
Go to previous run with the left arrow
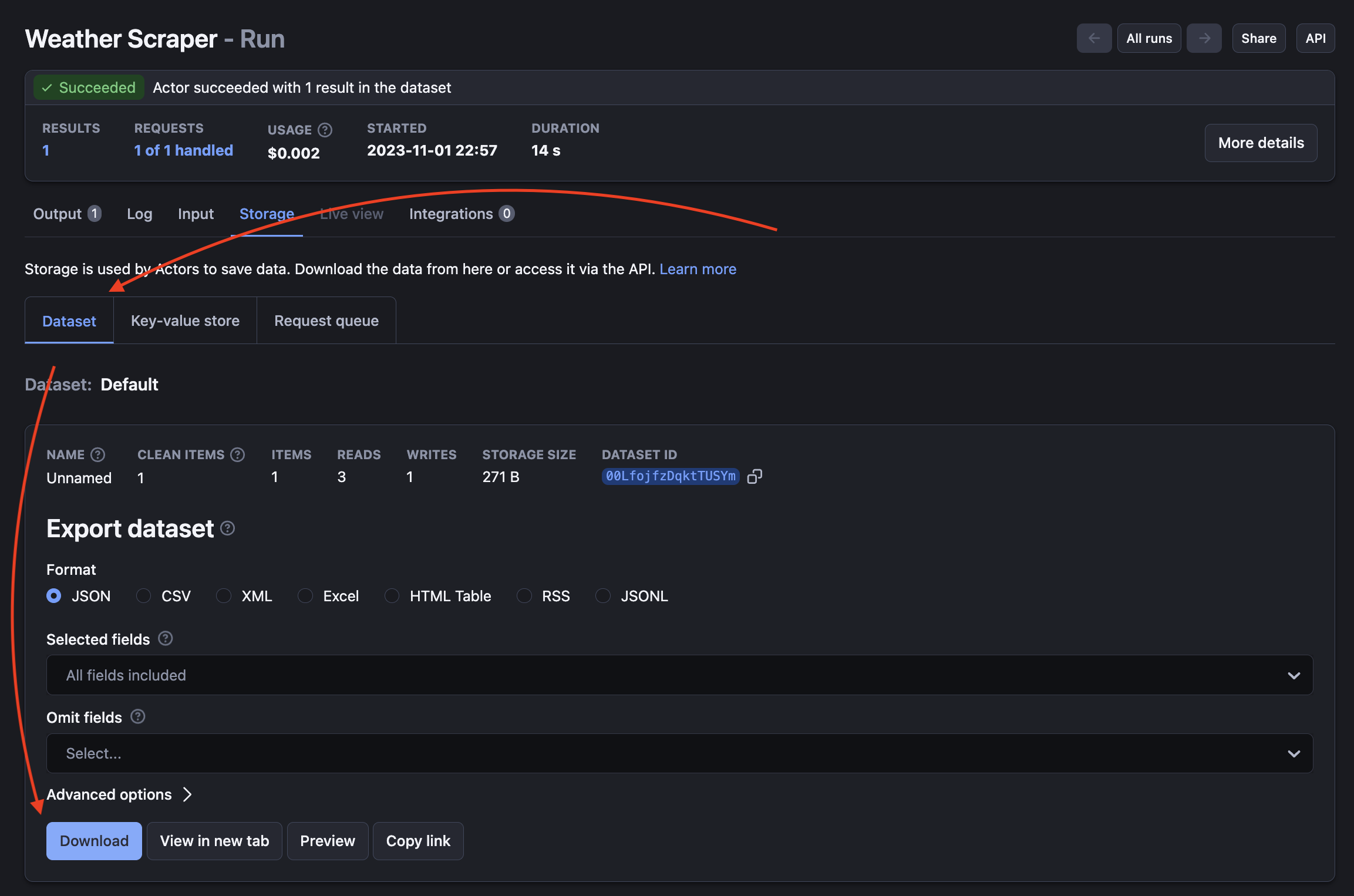coord(1093,38)
